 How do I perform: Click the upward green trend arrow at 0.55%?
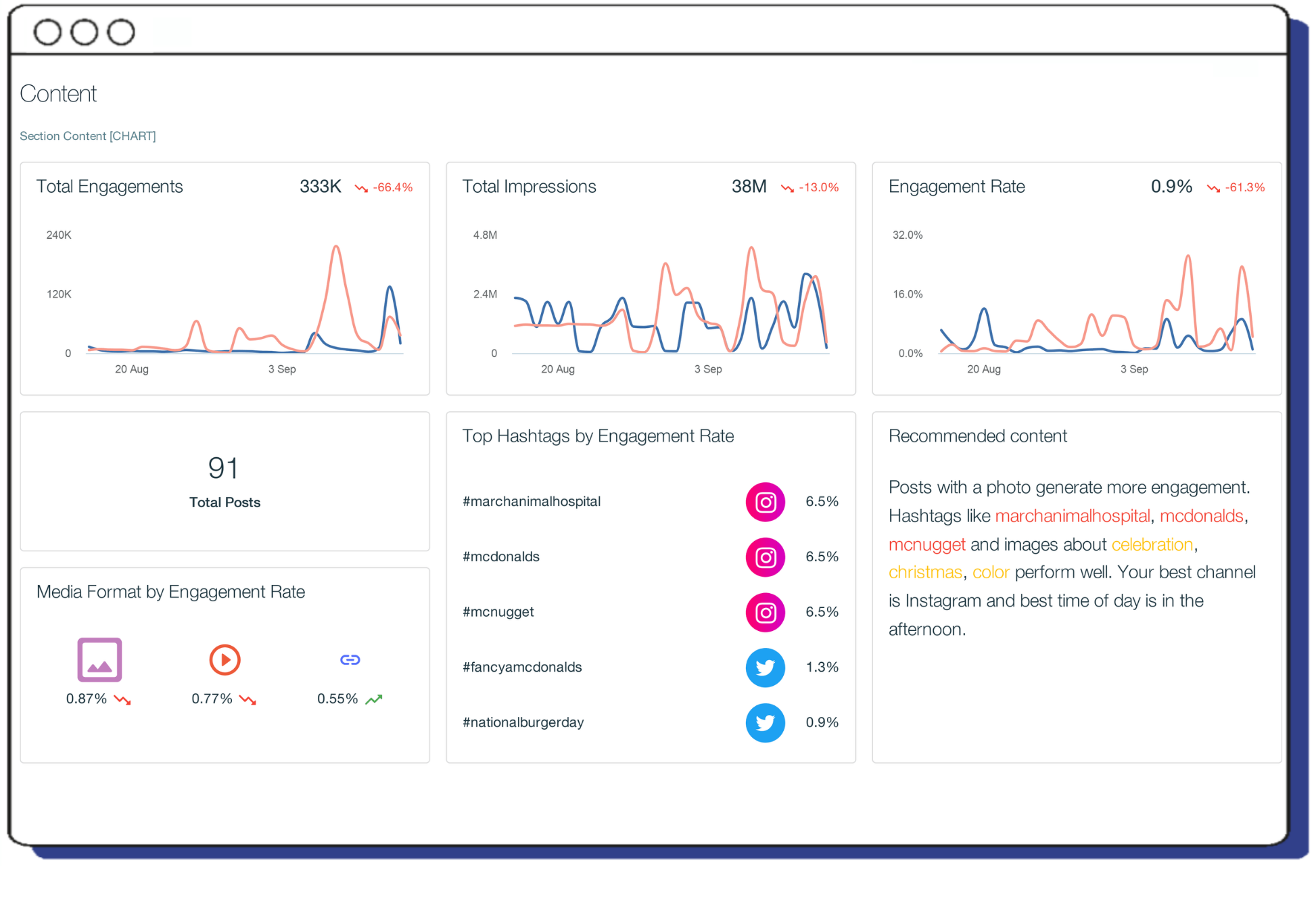coord(374,699)
